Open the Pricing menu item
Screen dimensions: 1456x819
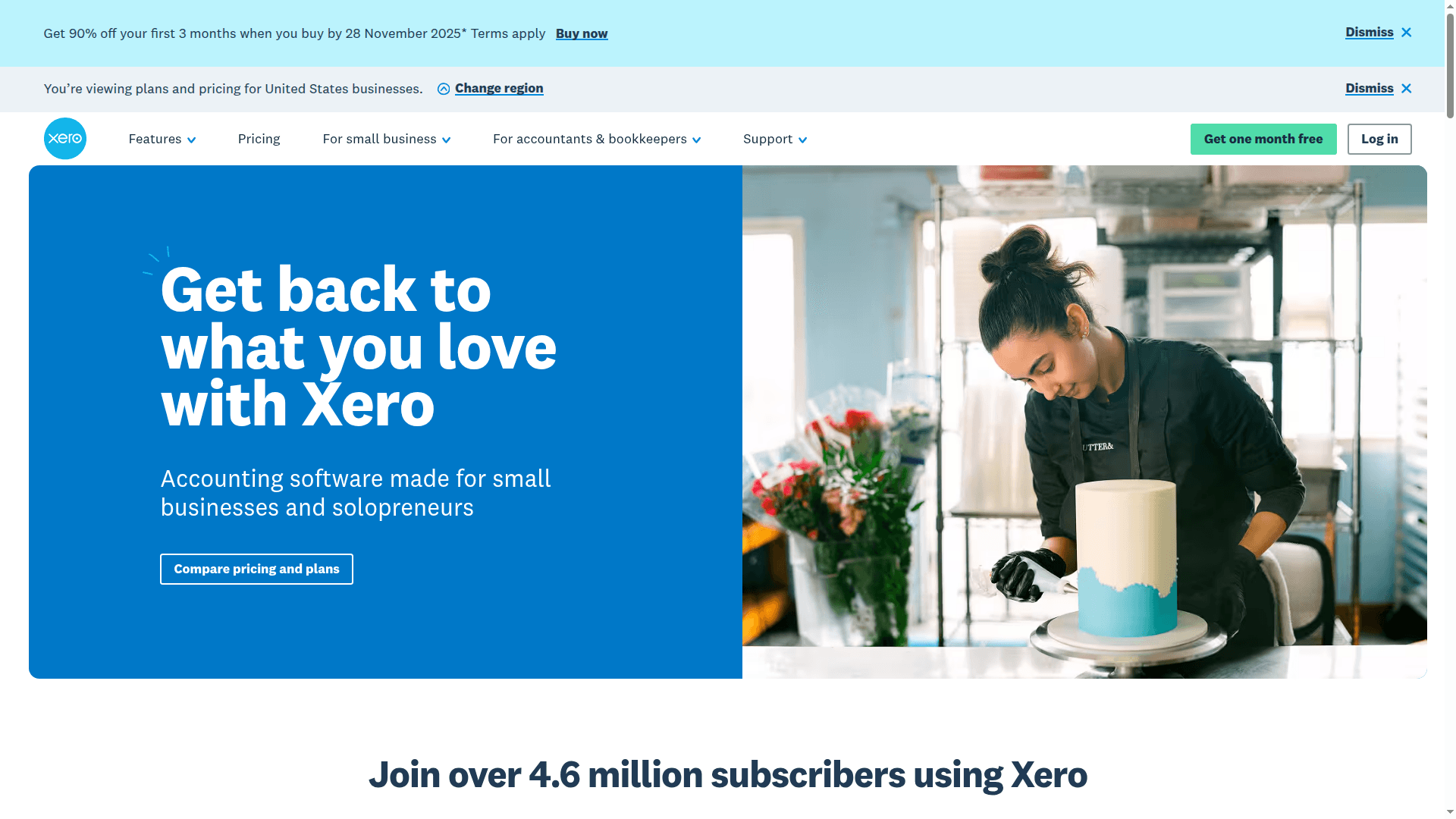point(259,139)
